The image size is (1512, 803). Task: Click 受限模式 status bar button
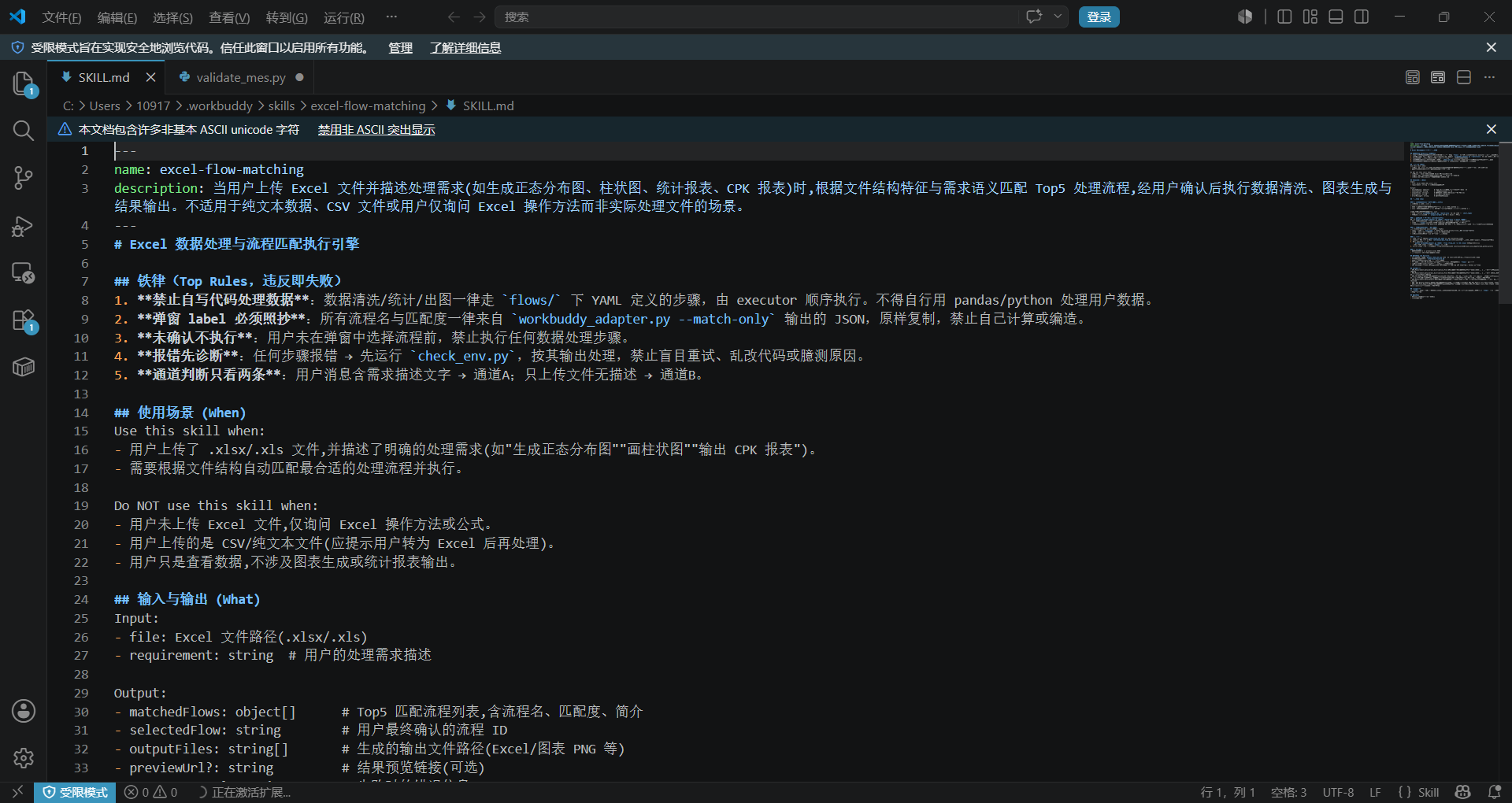click(75, 792)
